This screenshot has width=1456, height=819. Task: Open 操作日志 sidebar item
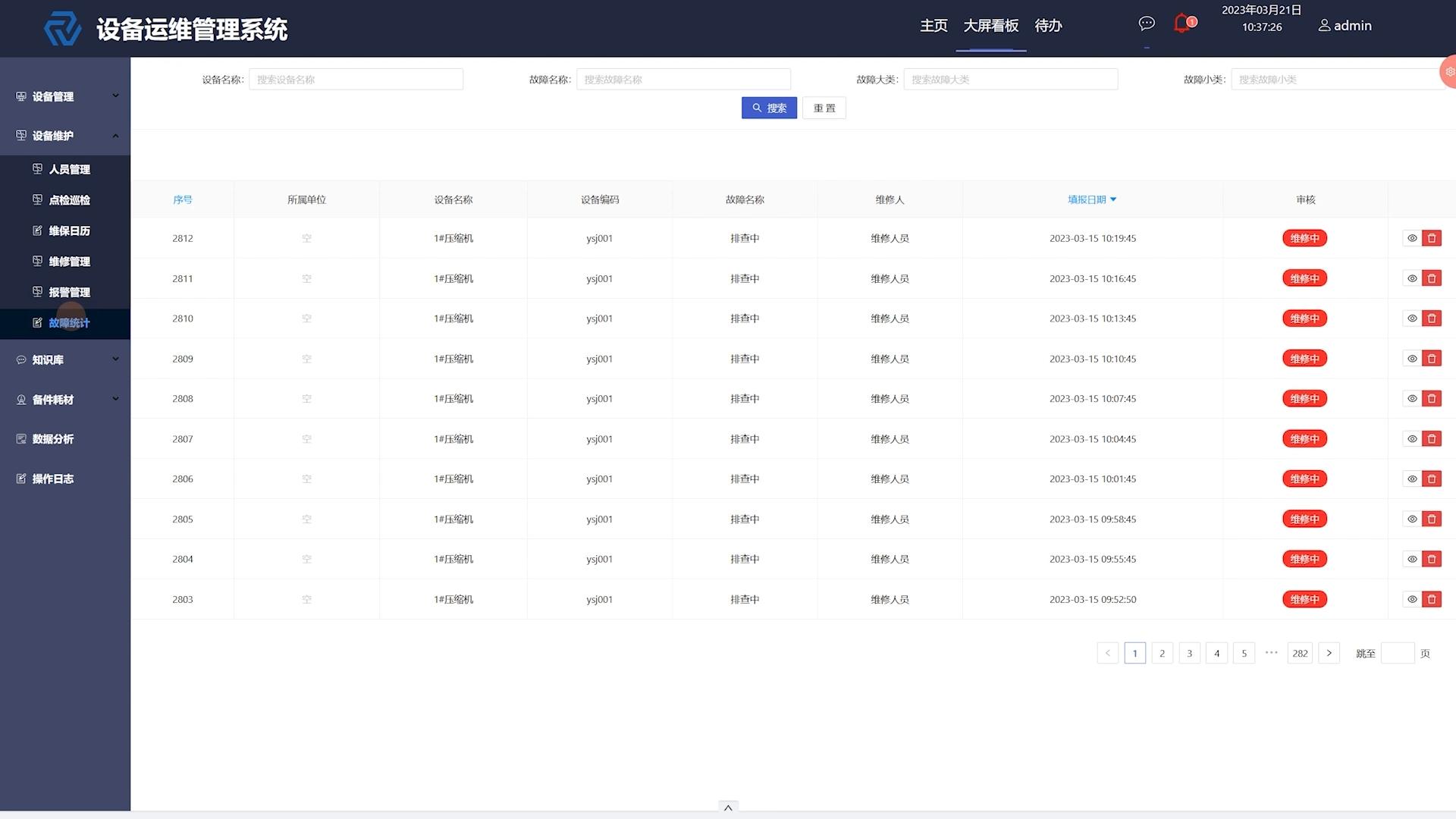[65, 479]
